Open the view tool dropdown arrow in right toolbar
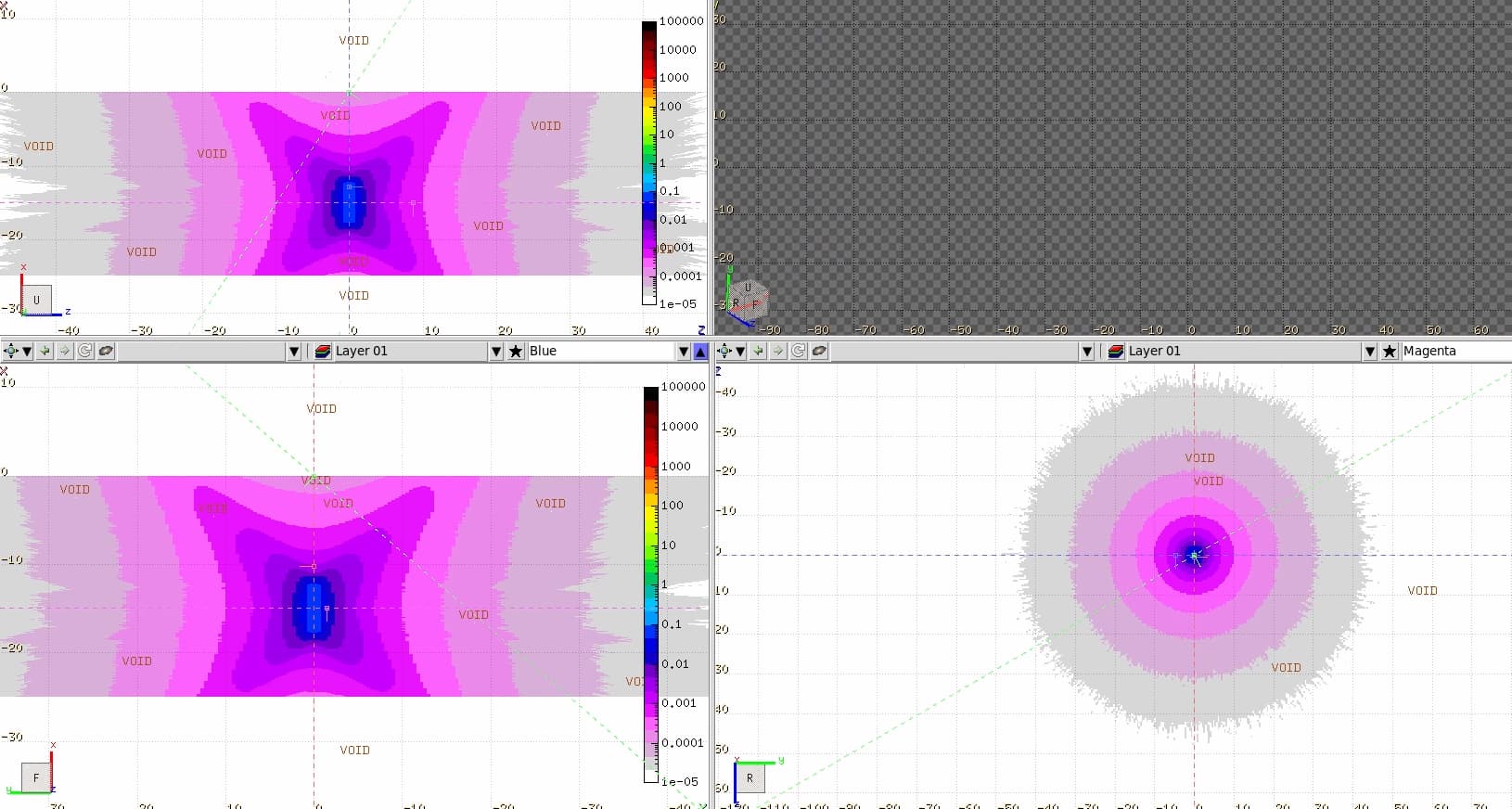This screenshot has width=1512, height=809. (740, 352)
